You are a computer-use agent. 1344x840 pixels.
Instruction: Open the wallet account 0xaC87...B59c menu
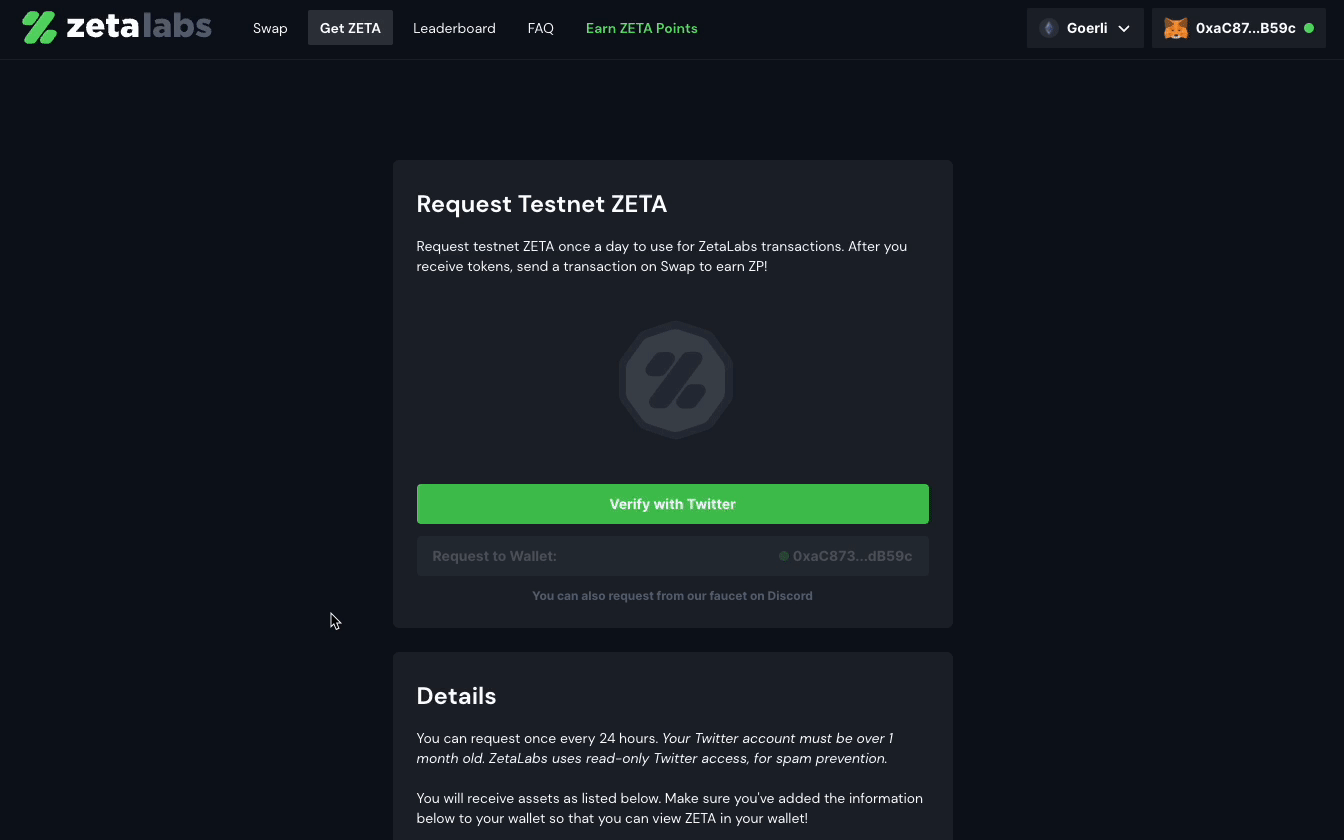1239,28
